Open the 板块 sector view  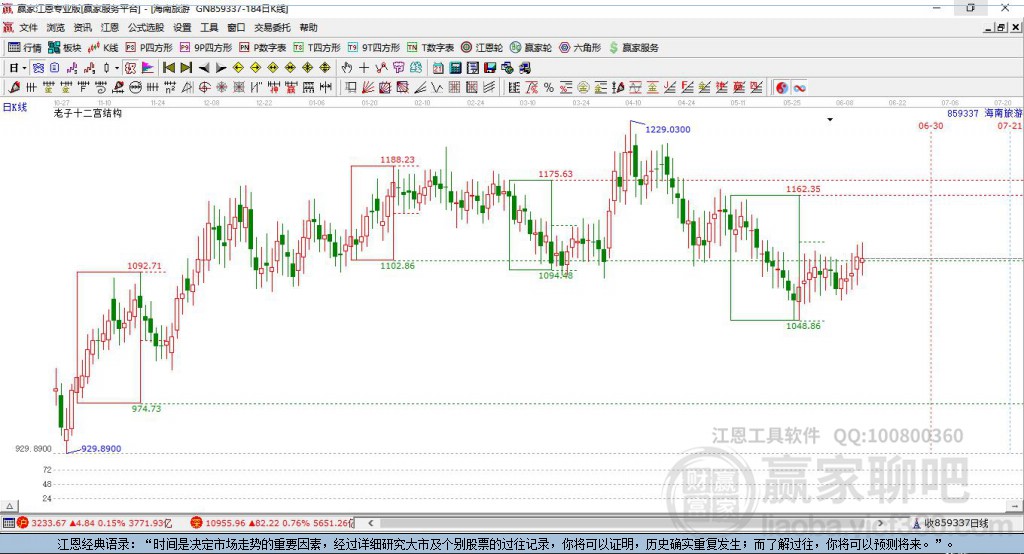(64, 48)
